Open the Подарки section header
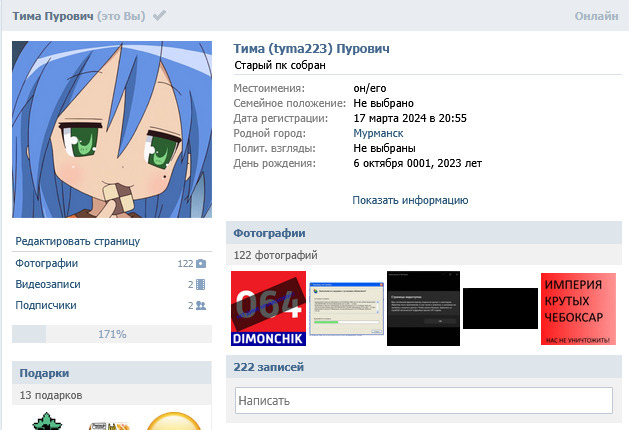This screenshot has height=430, width=629. pos(44,373)
